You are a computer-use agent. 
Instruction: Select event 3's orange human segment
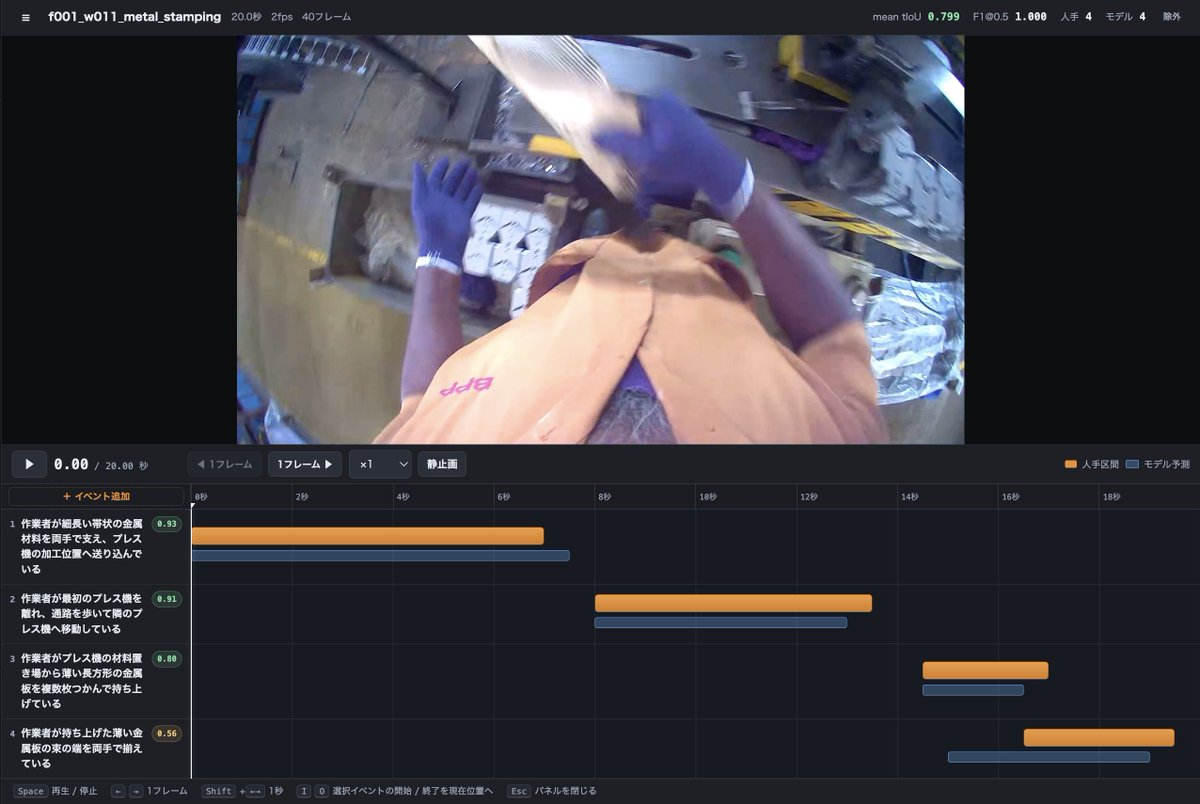click(985, 670)
